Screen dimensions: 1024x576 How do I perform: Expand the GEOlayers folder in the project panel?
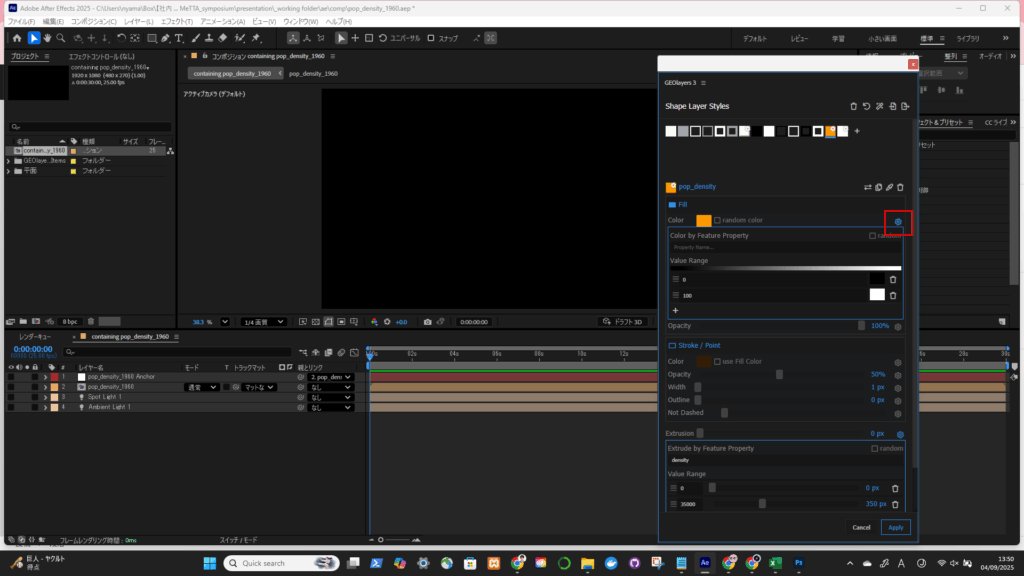(9, 160)
